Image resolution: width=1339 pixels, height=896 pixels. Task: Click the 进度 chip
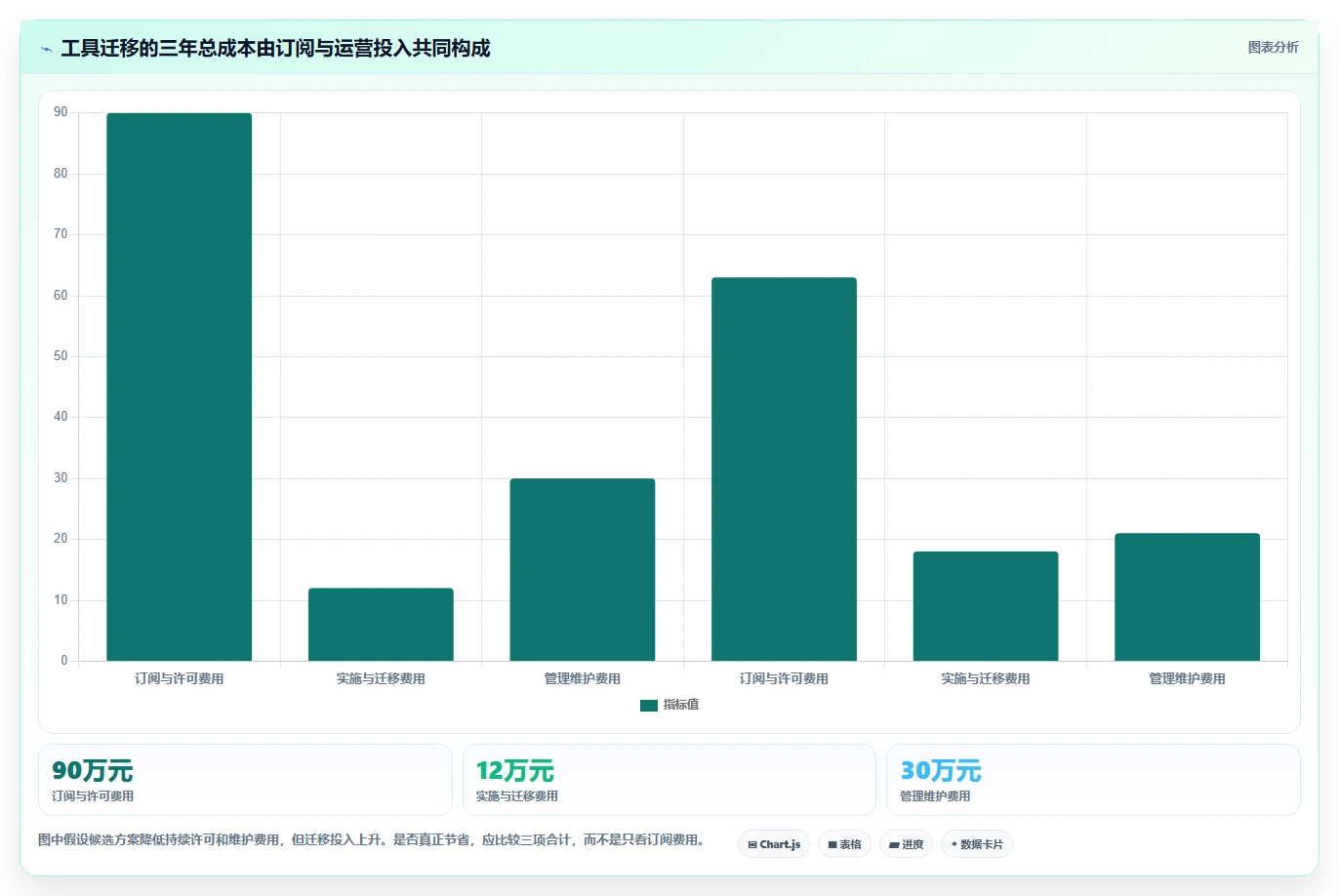point(907,844)
